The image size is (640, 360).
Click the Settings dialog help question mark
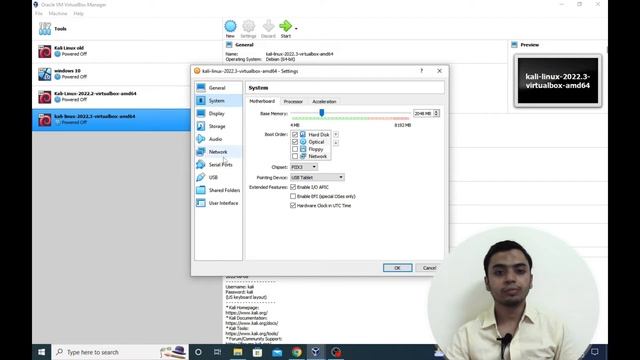[x=422, y=71]
